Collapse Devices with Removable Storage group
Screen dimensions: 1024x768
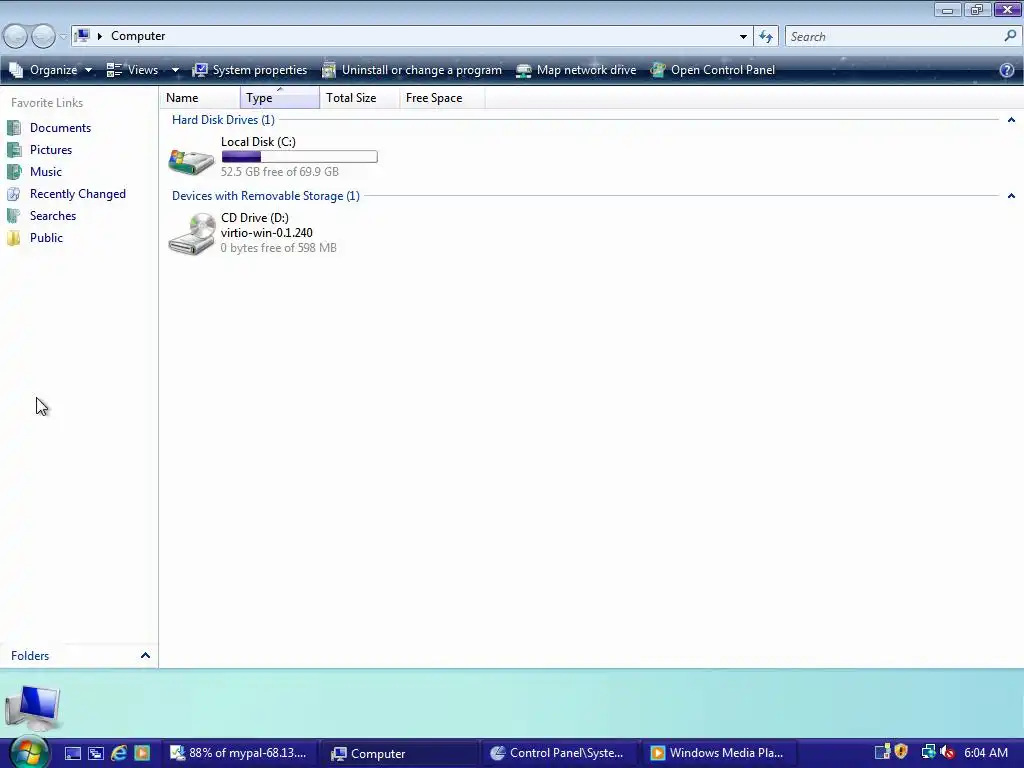click(x=1011, y=196)
